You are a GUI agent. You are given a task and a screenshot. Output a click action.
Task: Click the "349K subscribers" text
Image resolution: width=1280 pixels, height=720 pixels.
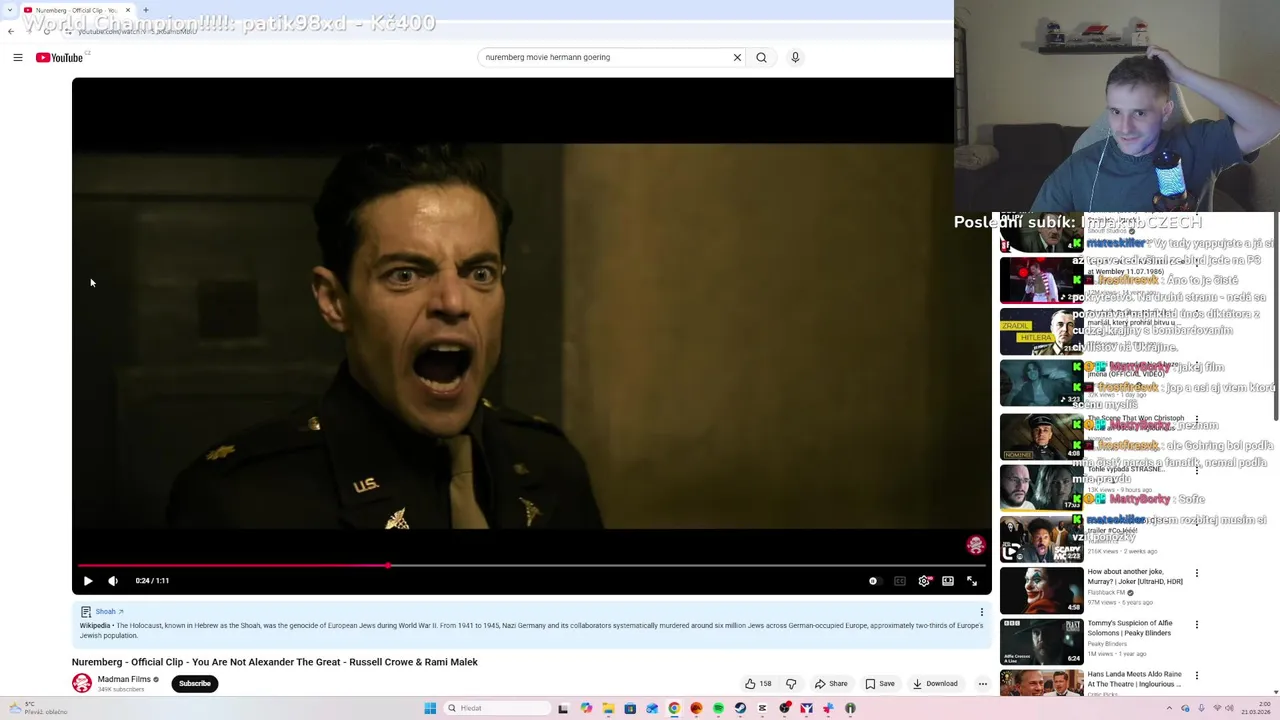[121, 689]
